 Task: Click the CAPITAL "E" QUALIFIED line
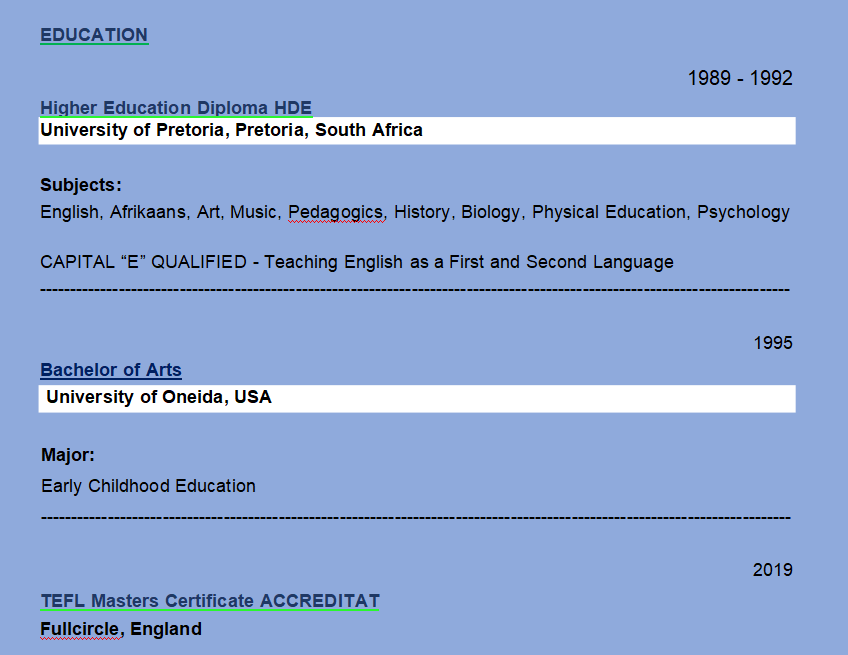coord(357,262)
